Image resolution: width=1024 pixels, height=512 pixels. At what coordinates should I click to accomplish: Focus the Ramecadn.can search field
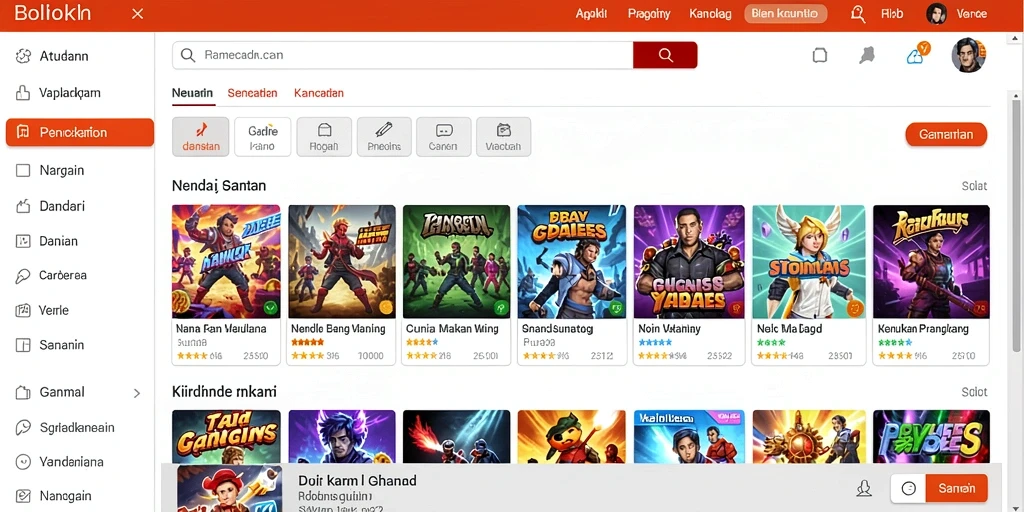(x=402, y=56)
